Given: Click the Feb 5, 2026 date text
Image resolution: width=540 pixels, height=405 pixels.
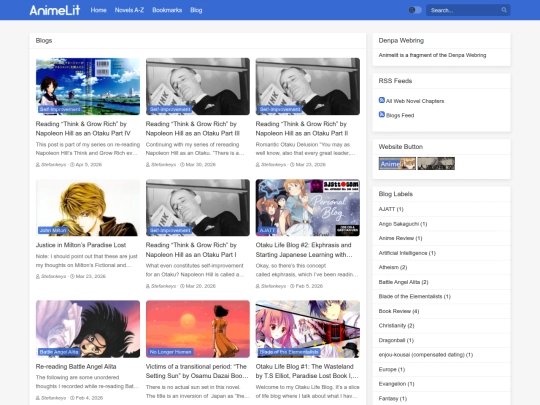Looking at the screenshot, I should [309, 286].
